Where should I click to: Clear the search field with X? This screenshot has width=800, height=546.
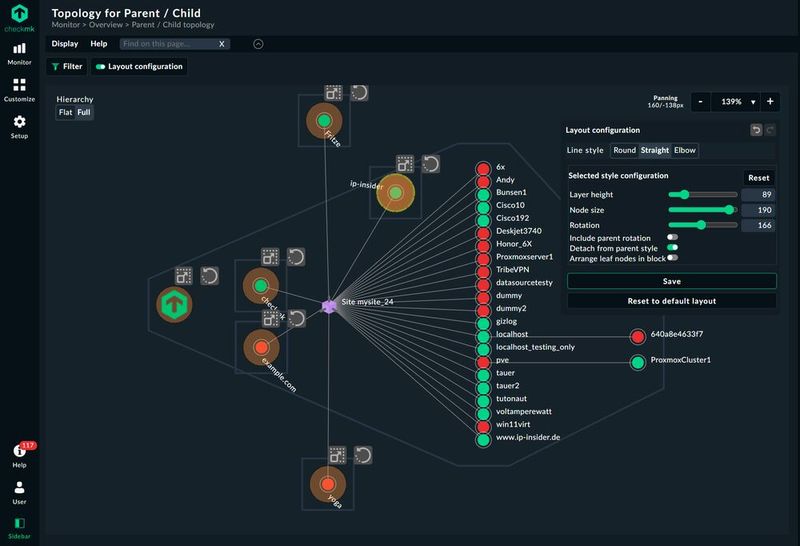click(x=221, y=44)
